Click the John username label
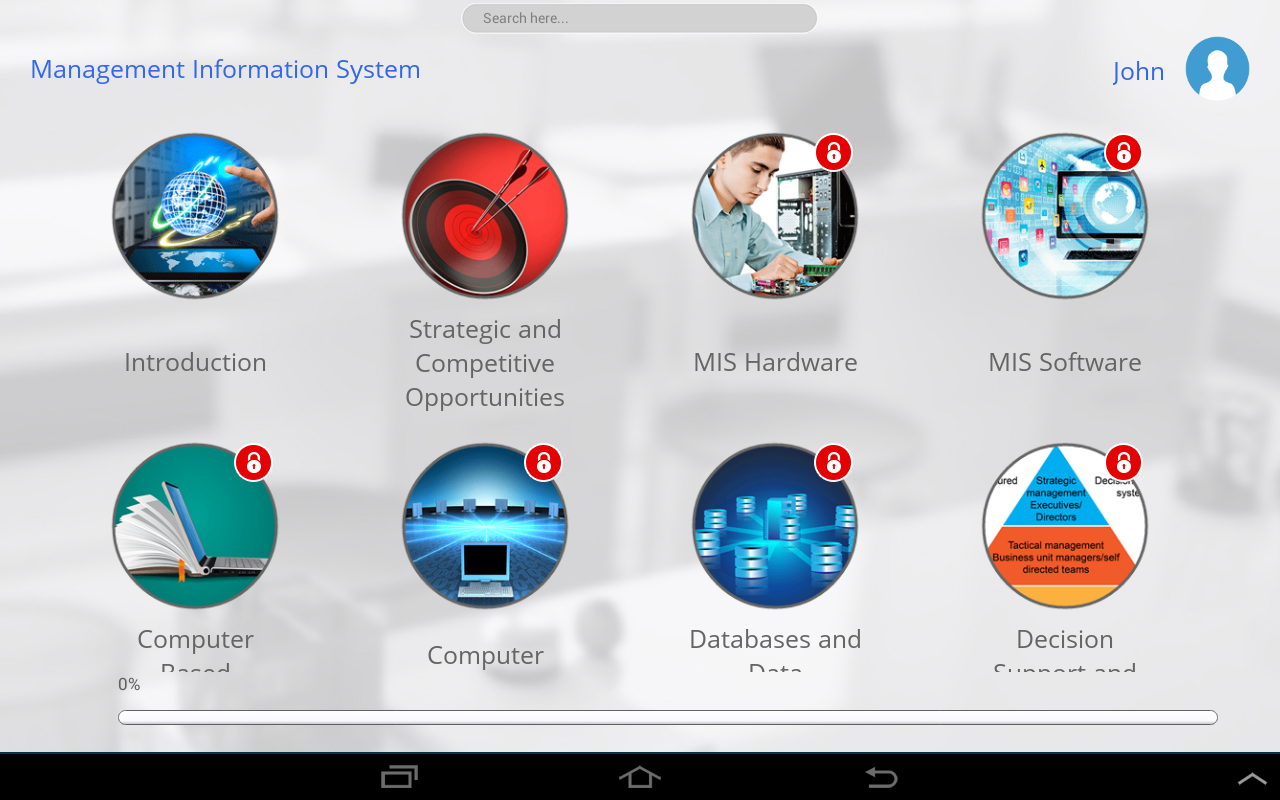The image size is (1280, 800). 1138,72
